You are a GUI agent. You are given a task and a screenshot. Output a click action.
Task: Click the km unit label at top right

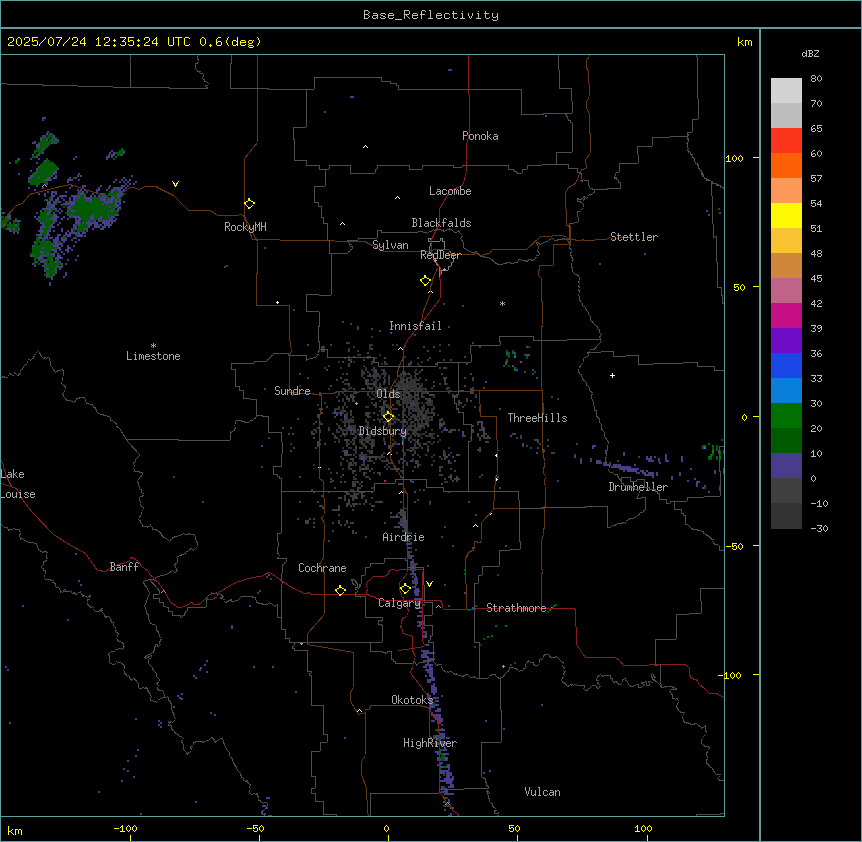click(x=744, y=42)
